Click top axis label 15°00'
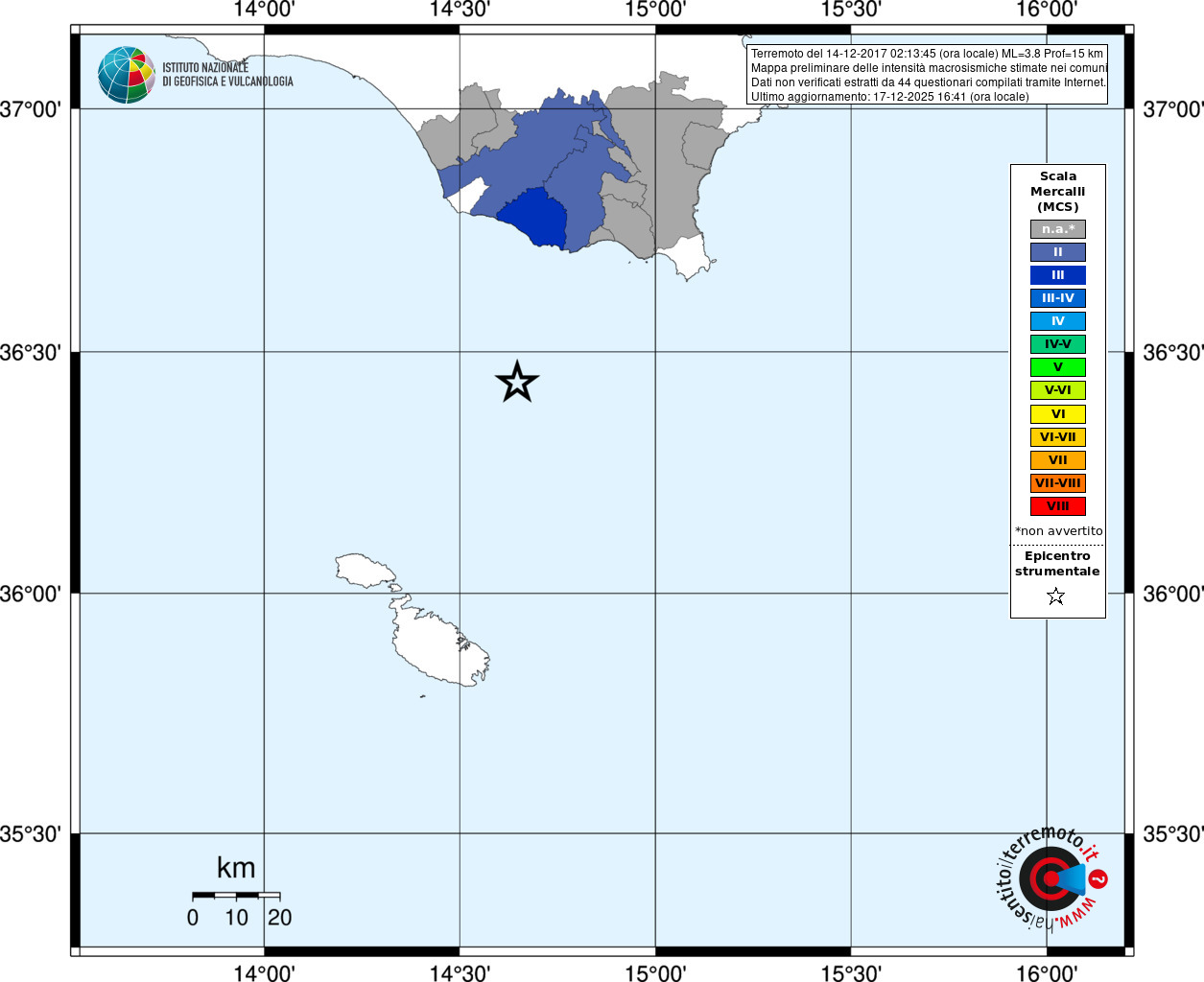 click(x=655, y=10)
